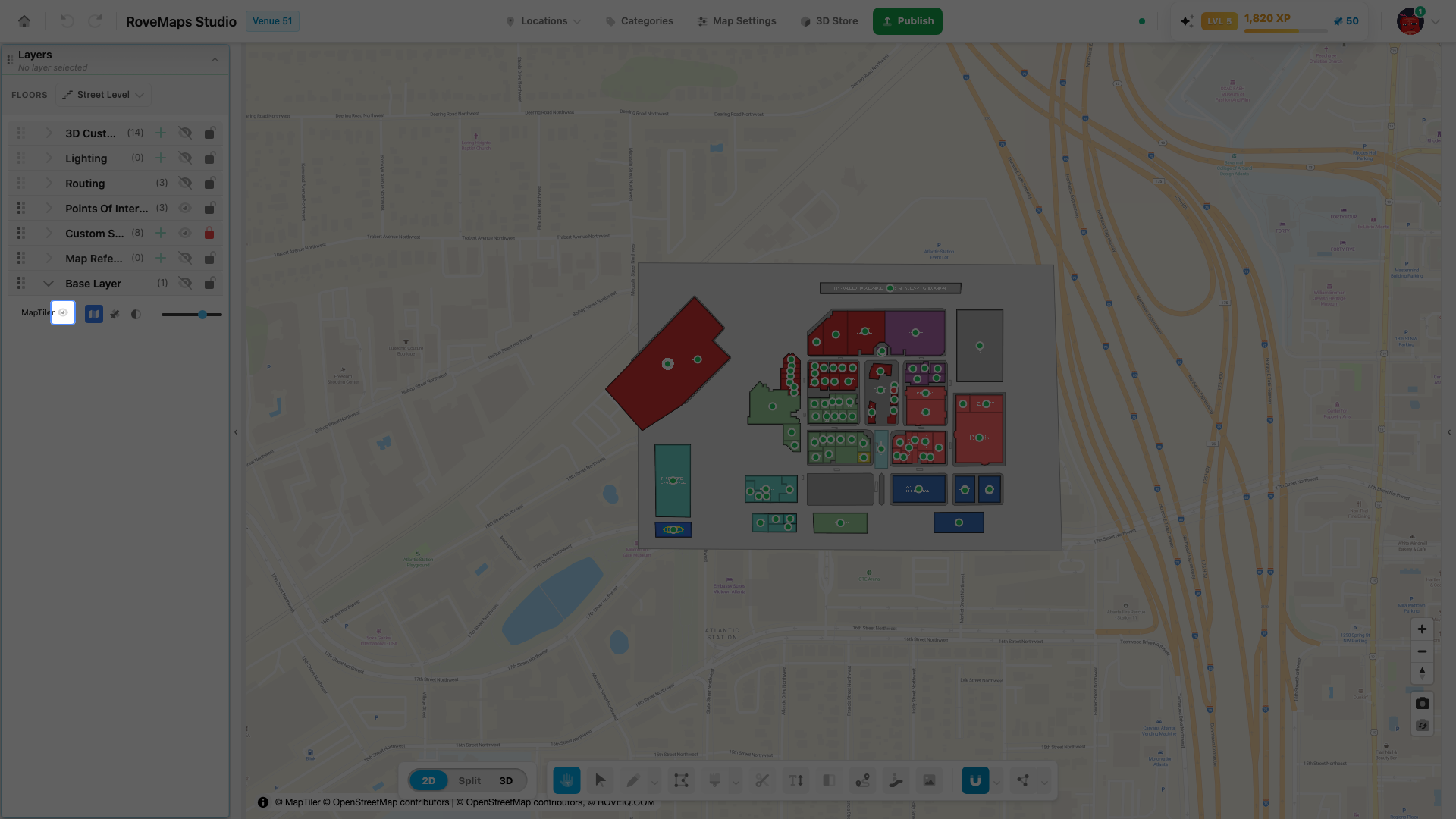Screen dimensions: 1456x819
Task: Toggle MapTiler sublayer visibility eye
Action: (63, 312)
